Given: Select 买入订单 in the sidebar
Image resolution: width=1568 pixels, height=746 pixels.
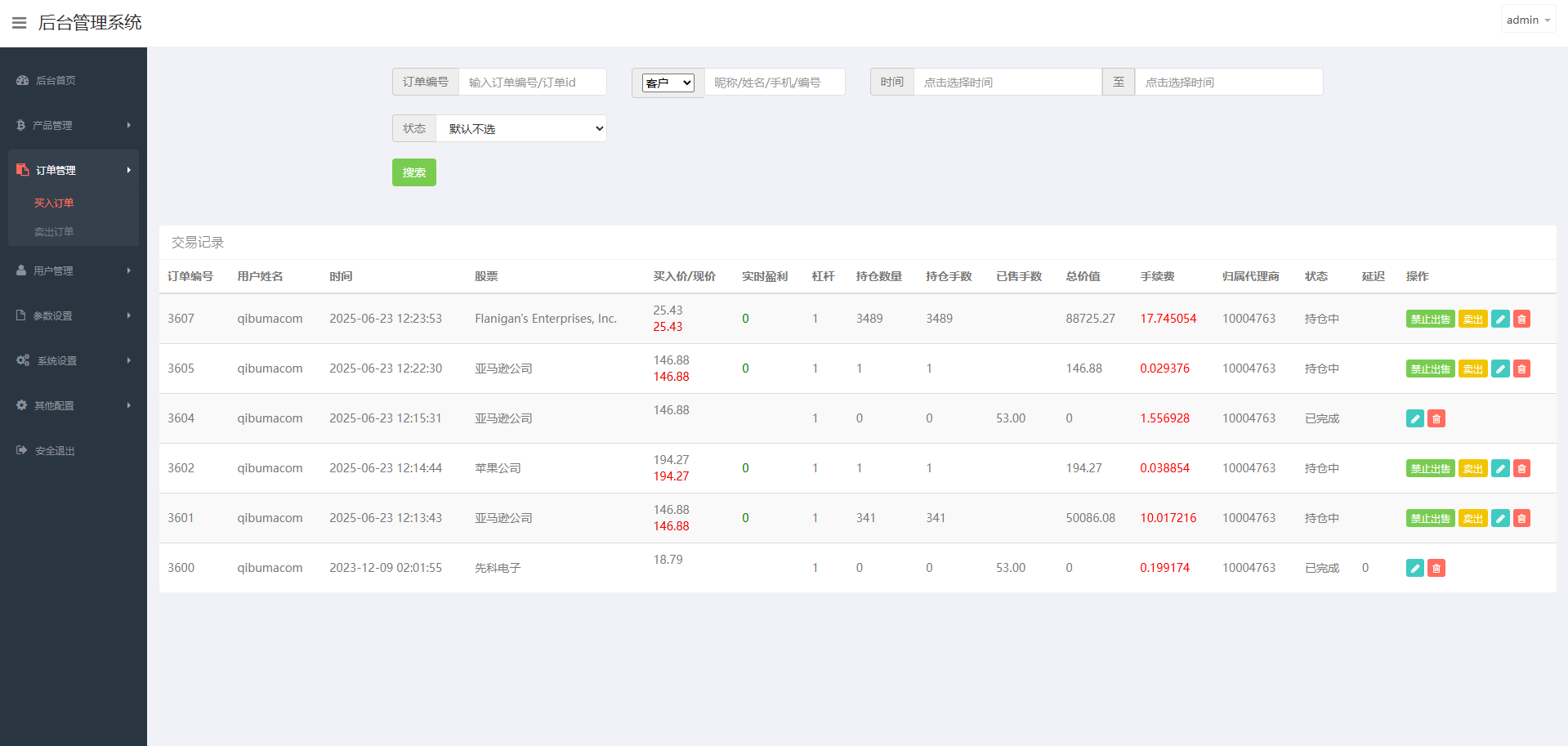Looking at the screenshot, I should point(54,203).
